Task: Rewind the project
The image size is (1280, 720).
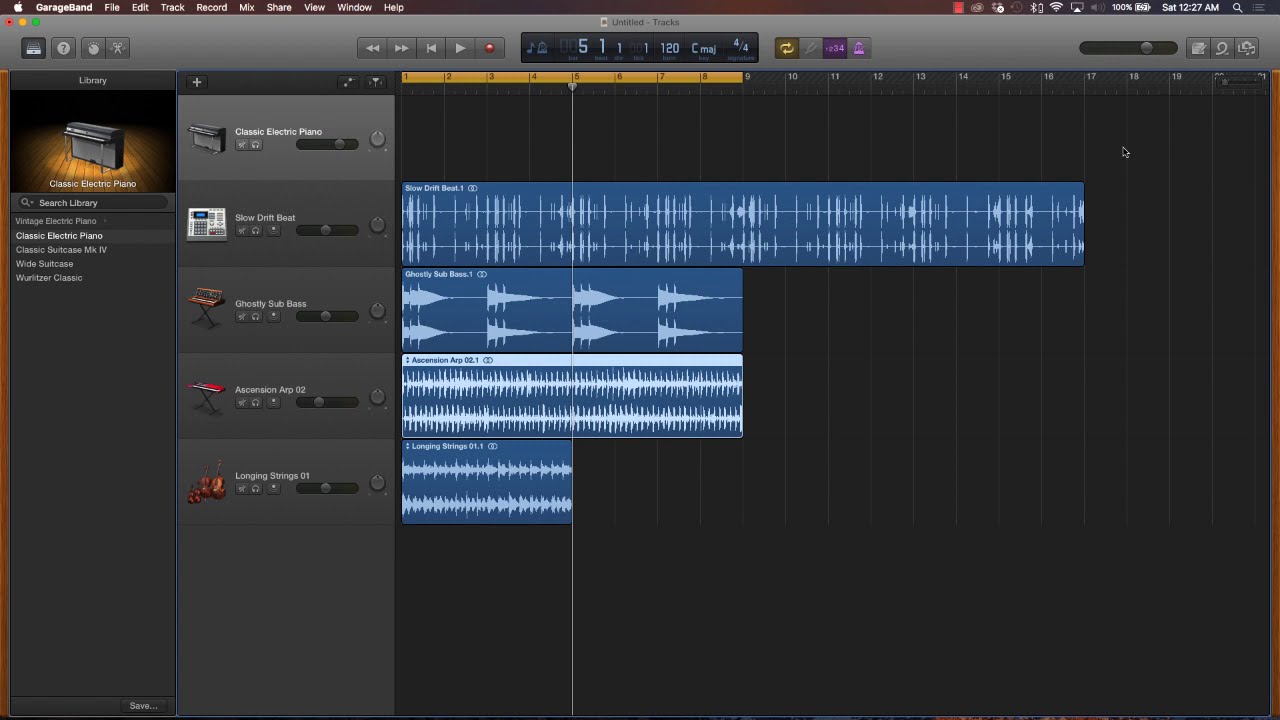Action: pos(372,48)
